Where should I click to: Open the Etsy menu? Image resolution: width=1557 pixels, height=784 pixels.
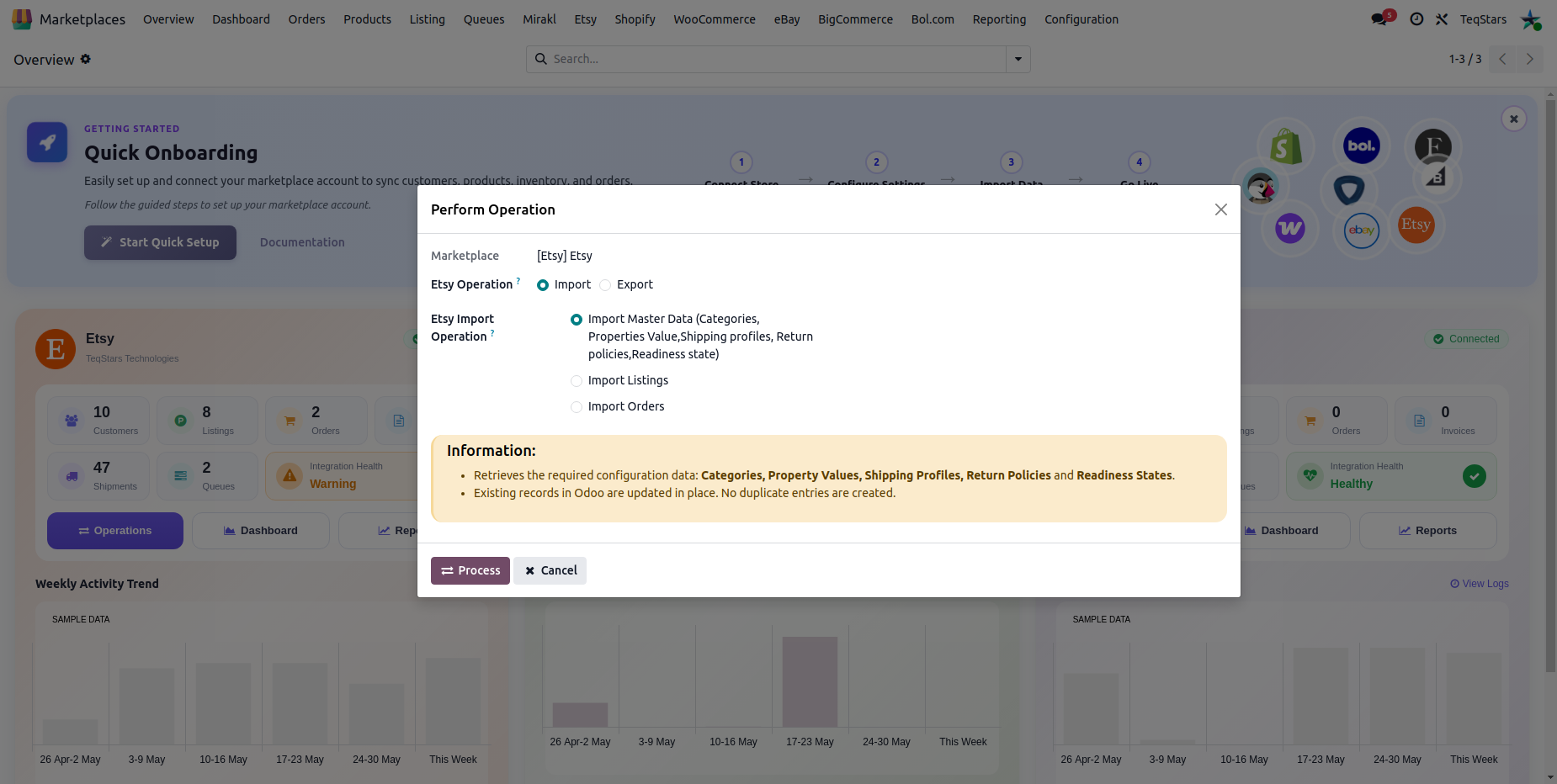click(x=585, y=19)
